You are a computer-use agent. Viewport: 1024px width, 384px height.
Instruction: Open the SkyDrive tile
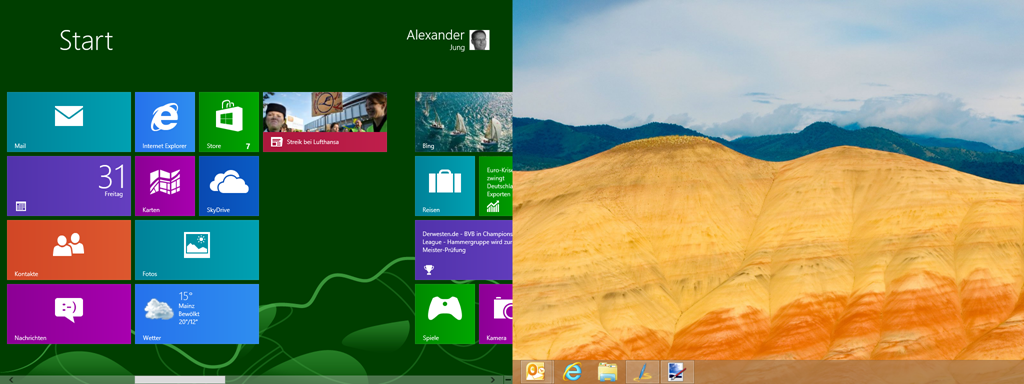[229, 186]
